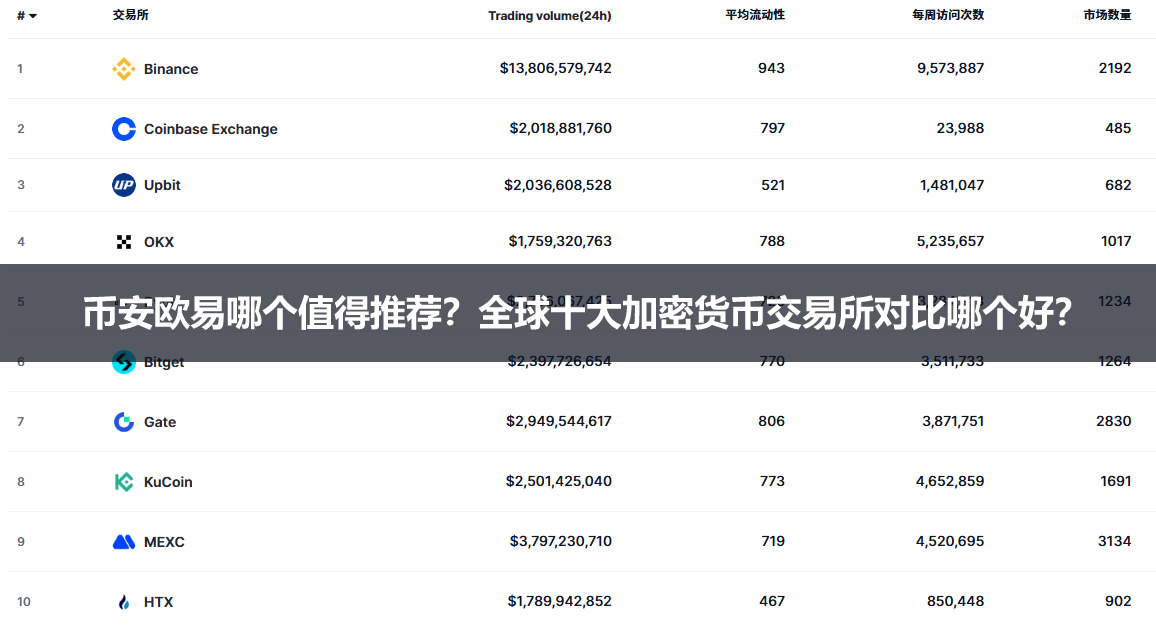Open the Coinbase Exchange link
The image size is (1156, 629).
click(211, 129)
